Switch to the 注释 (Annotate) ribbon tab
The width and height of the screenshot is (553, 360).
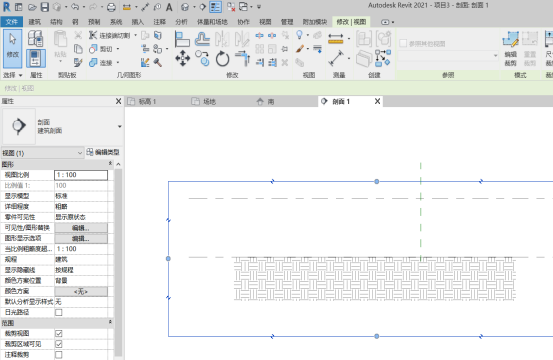click(159, 22)
